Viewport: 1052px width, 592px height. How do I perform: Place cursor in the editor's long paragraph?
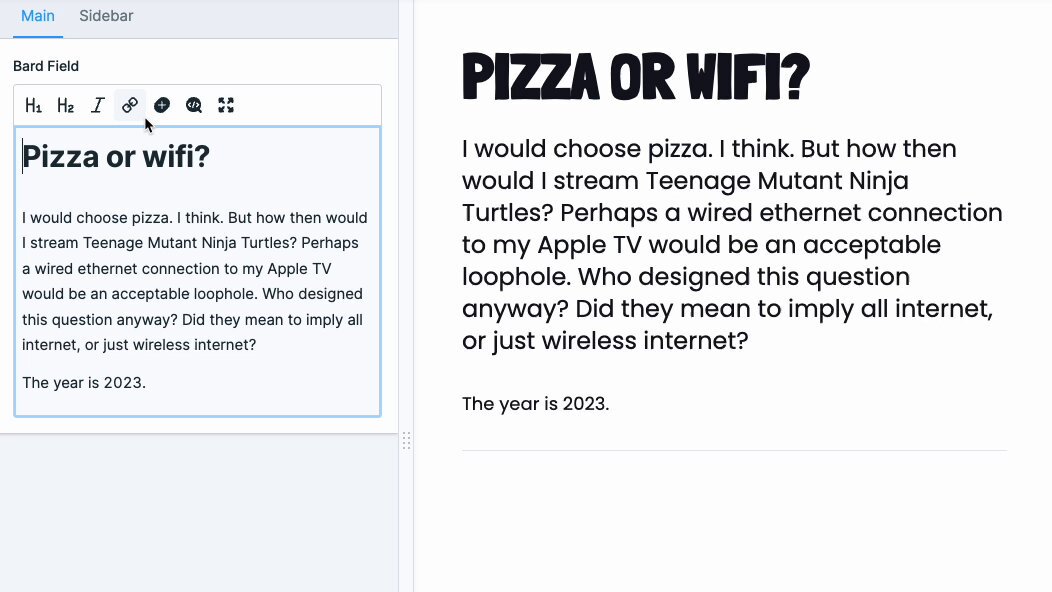tap(195, 281)
